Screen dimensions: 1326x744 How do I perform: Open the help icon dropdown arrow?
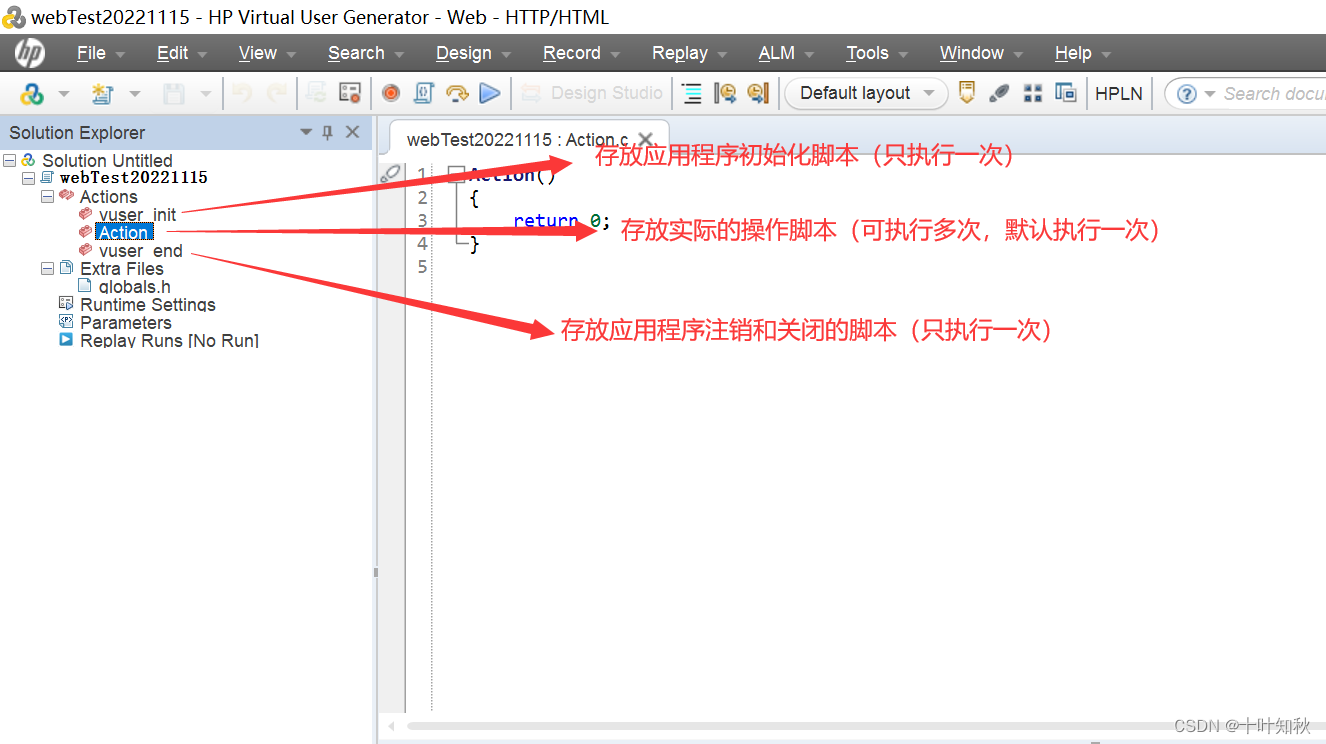[x=1209, y=94]
